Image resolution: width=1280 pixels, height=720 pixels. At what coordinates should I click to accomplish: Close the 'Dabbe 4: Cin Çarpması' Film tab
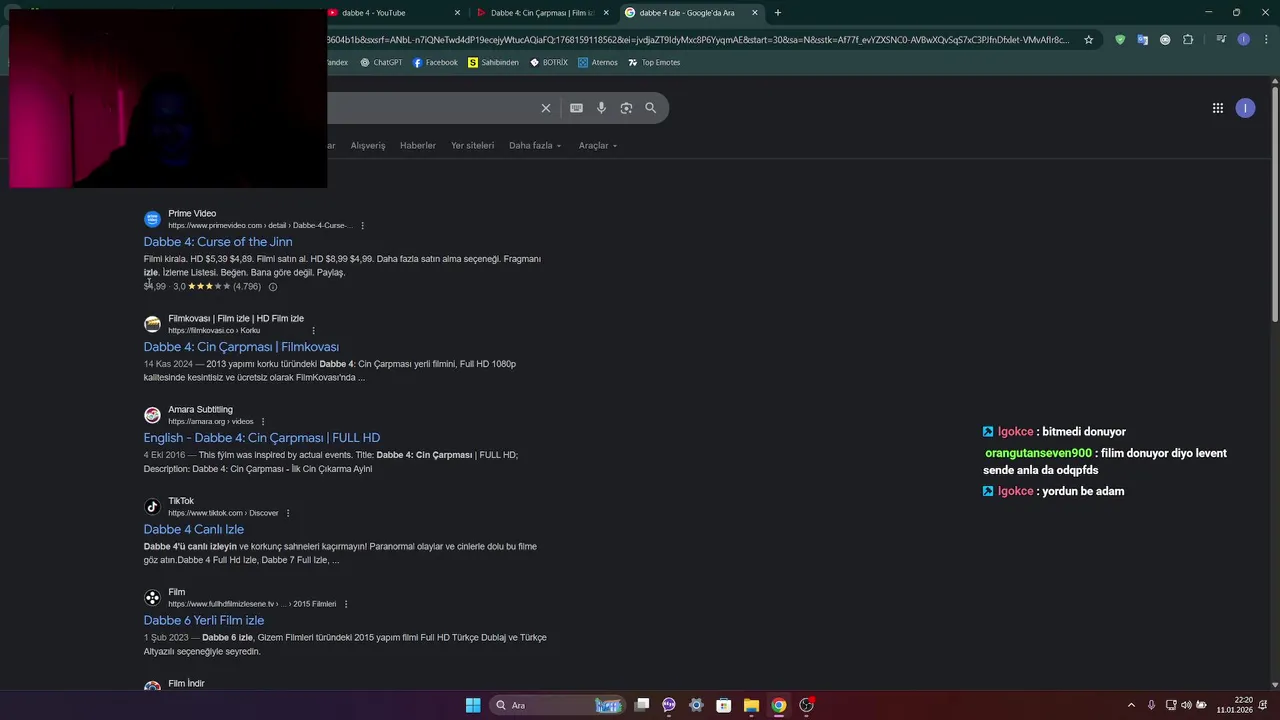tap(606, 13)
